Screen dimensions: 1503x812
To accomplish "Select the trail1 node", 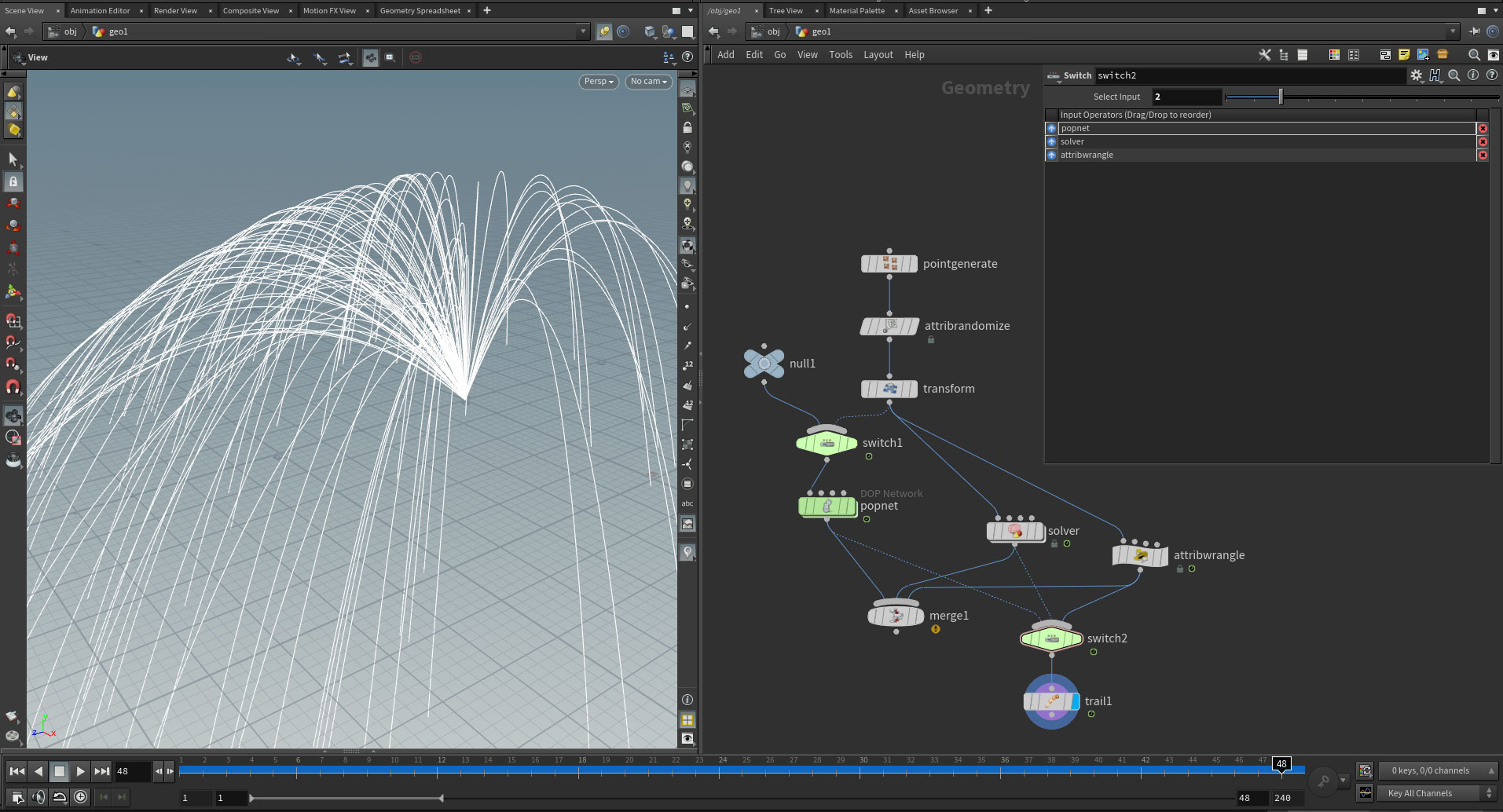I will [x=1051, y=701].
